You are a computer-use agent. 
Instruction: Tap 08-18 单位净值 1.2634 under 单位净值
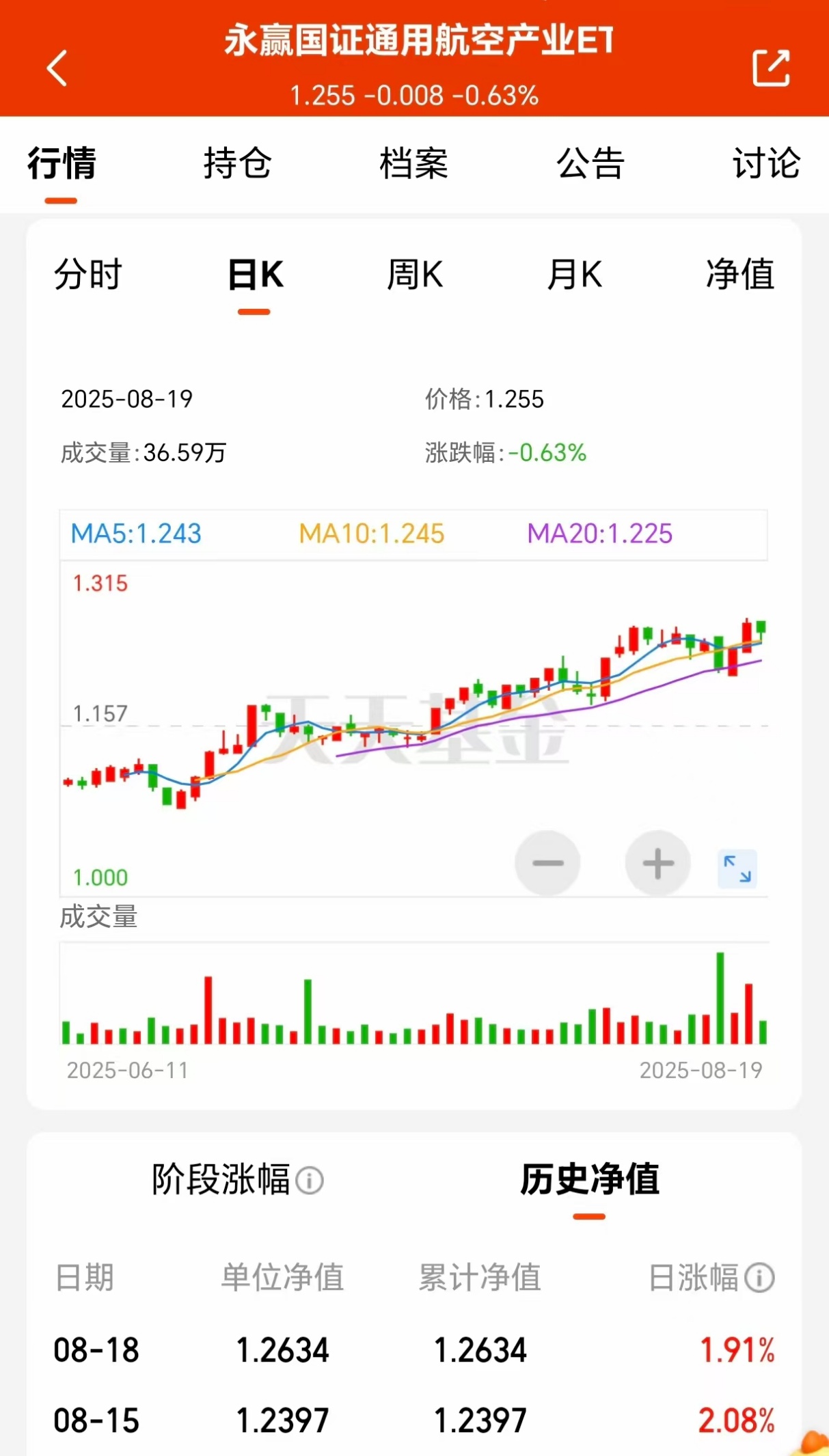[282, 1350]
